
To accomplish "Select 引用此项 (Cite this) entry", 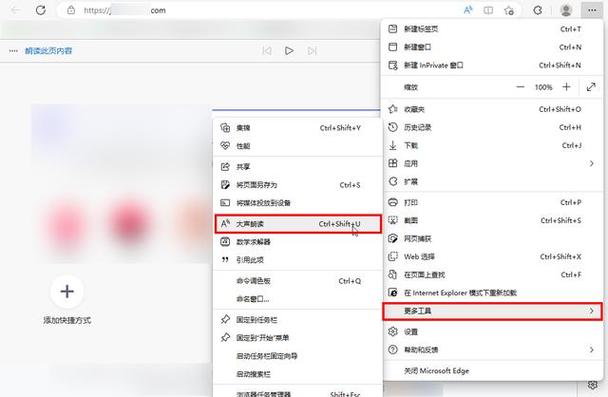I will [x=298, y=260].
